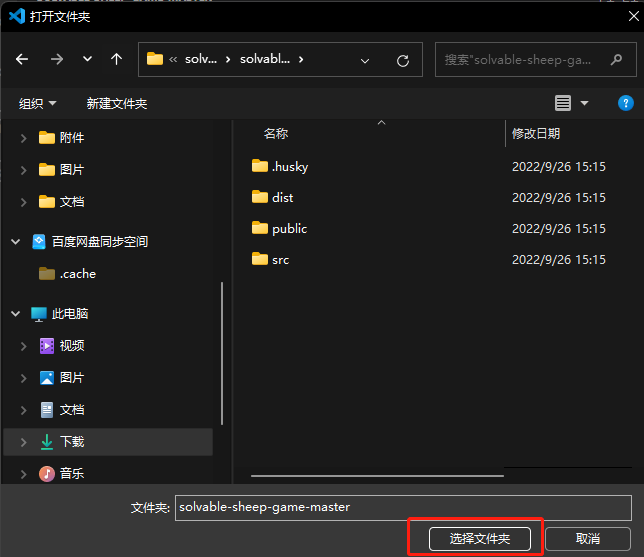Go up one folder level
Viewport: 644px width, 557px height.
coord(117,60)
